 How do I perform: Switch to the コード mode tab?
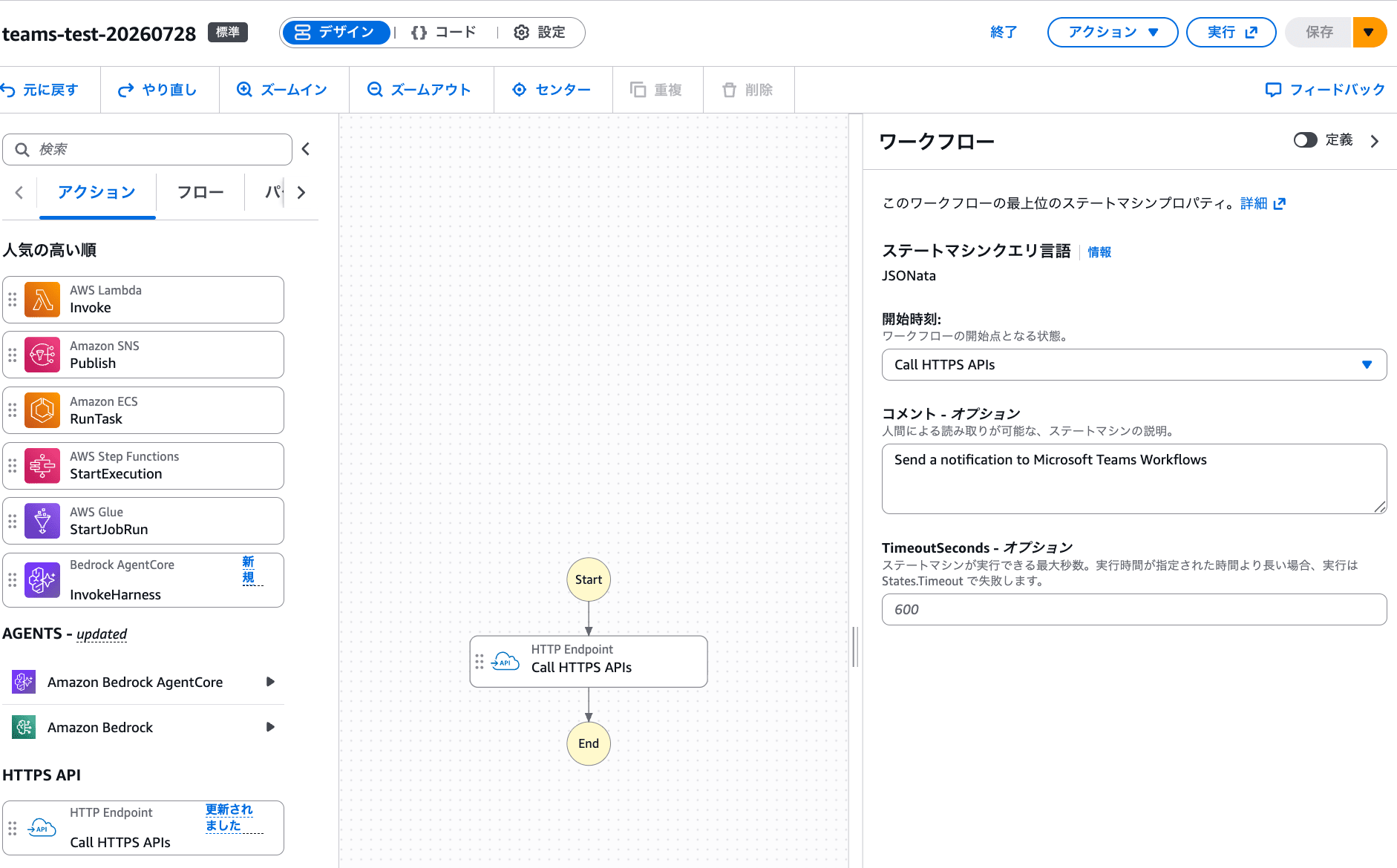[444, 33]
